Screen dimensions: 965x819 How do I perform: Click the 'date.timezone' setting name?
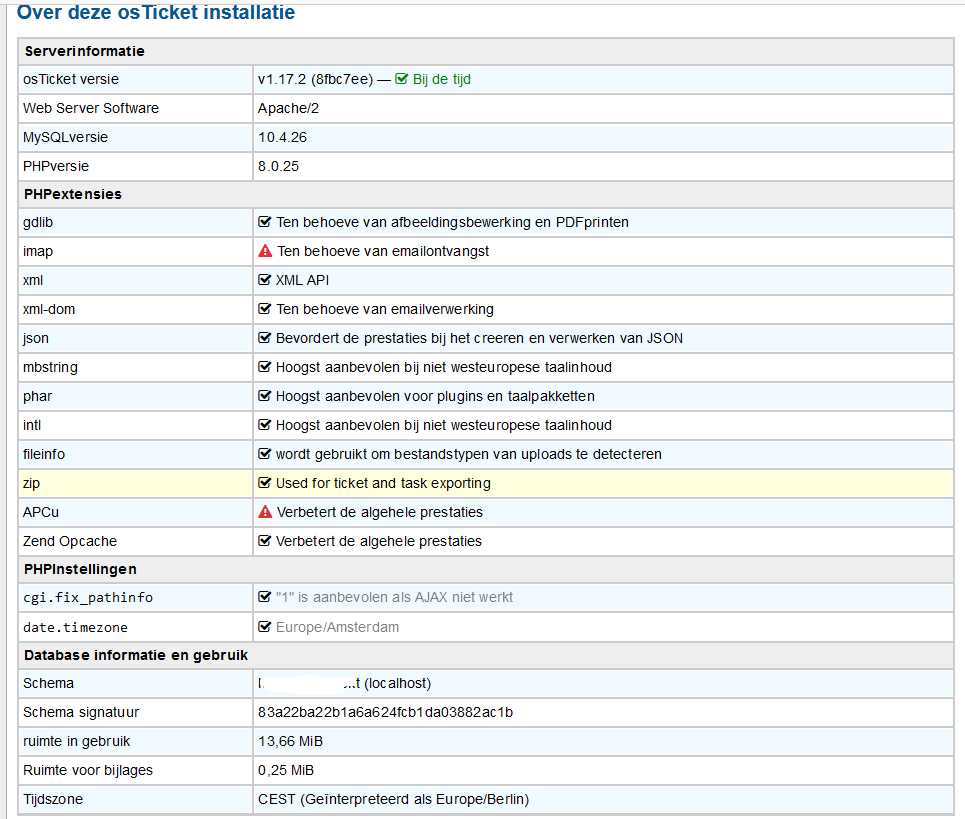click(x=76, y=628)
